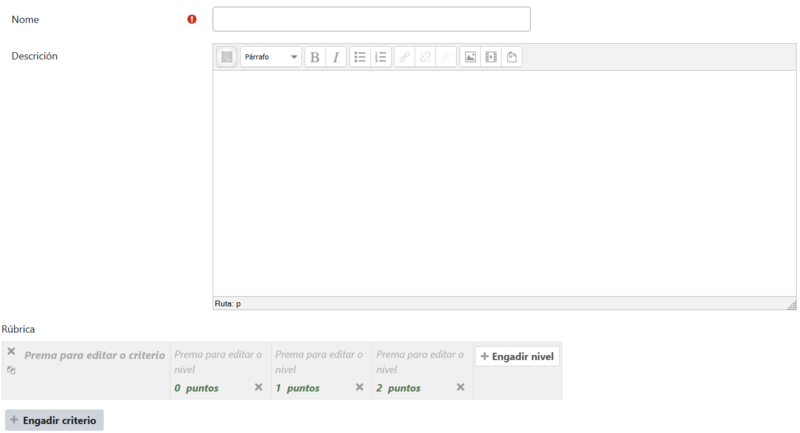The width and height of the screenshot is (800, 433).
Task: Remove the 0 puntos level
Action: pos(259,387)
